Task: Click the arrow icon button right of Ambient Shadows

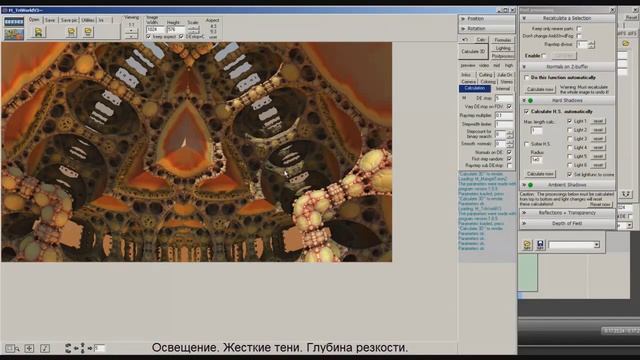Action: coord(626,194)
